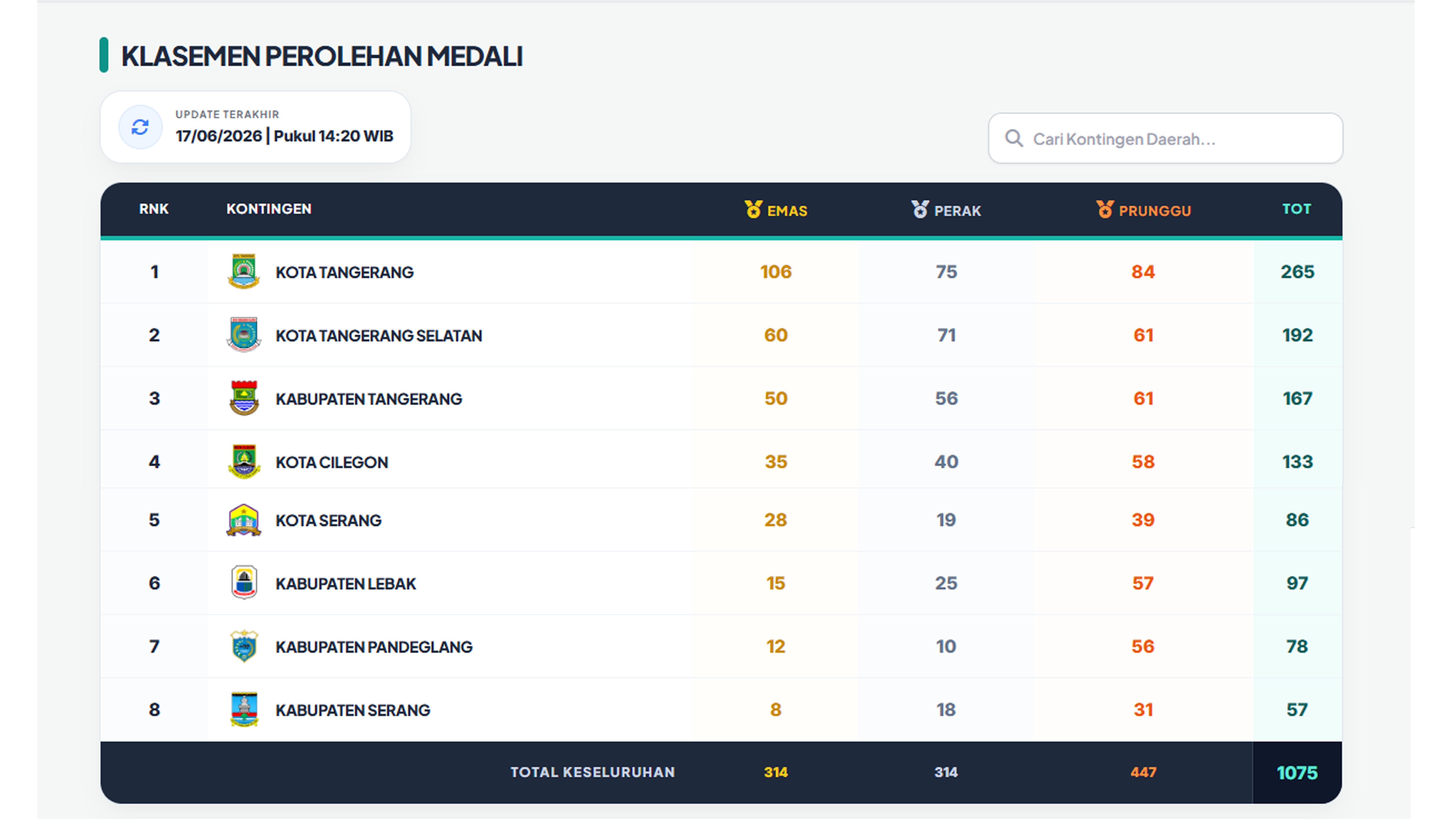This screenshot has height=819, width=1456.
Task: Click total 167 for Kabupaten Tangerang
Action: click(1298, 398)
